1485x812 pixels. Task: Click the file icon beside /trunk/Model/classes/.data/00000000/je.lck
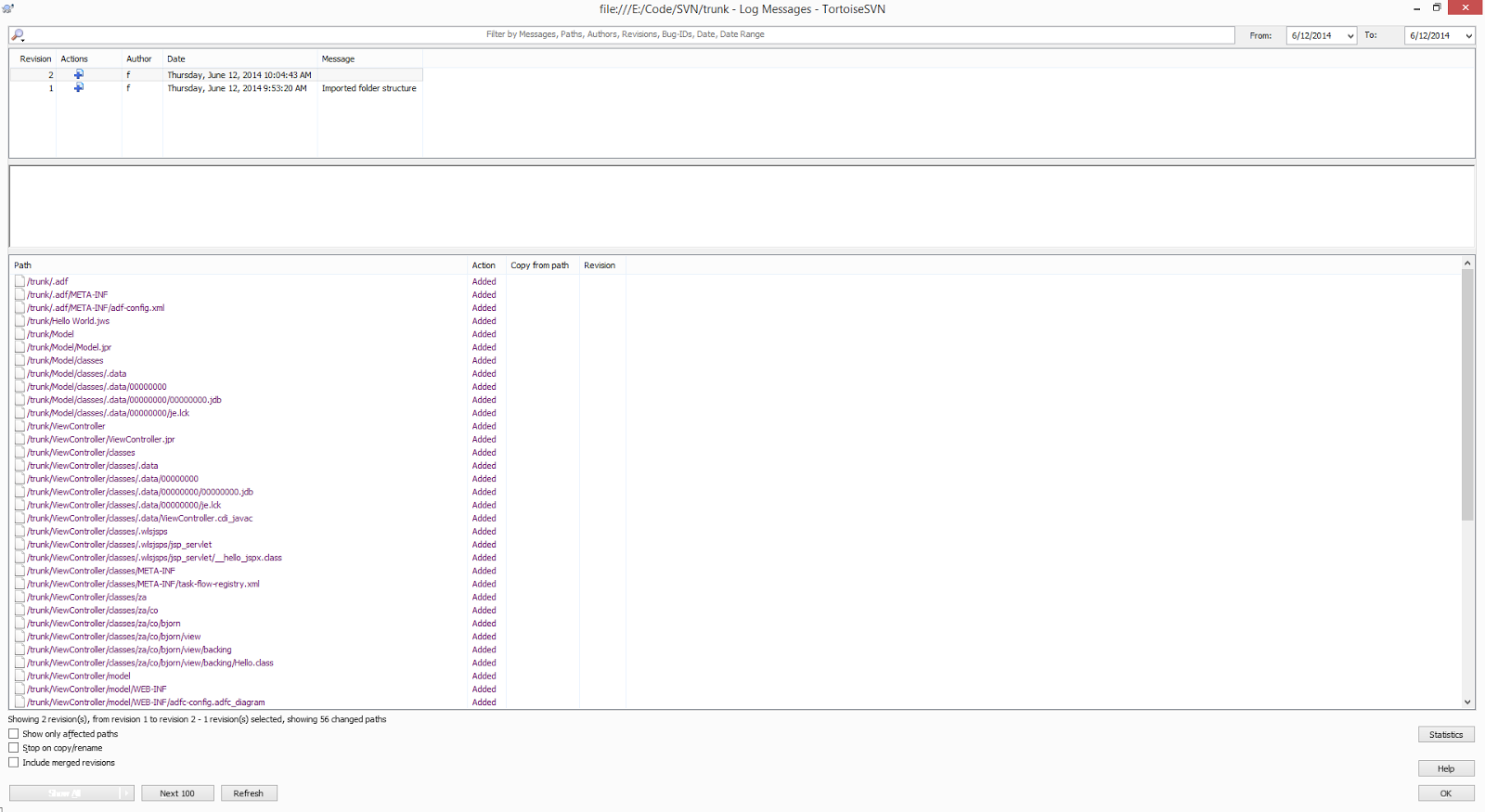click(x=19, y=413)
